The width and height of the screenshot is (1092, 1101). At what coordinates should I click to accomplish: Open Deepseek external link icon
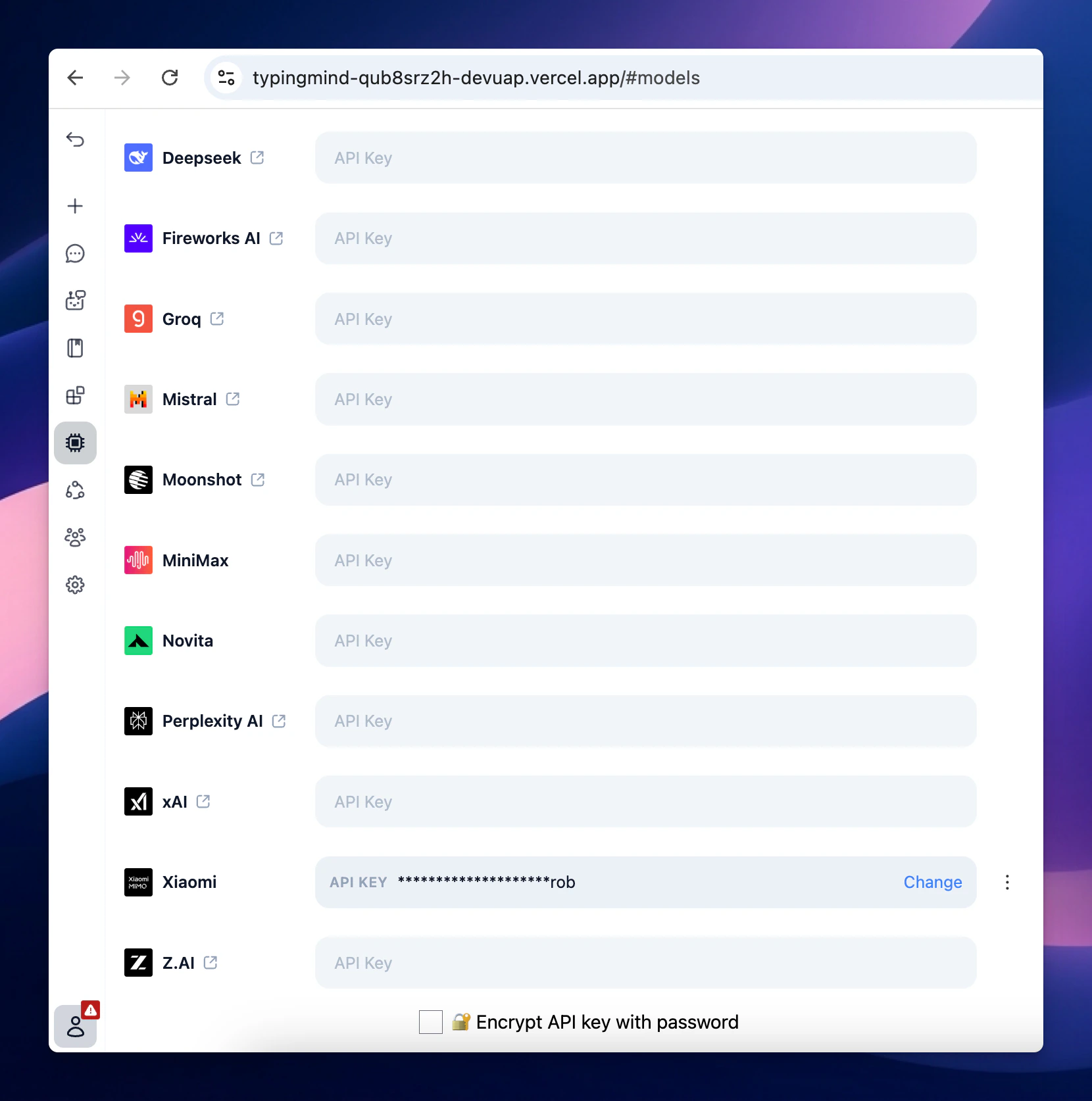[257, 158]
